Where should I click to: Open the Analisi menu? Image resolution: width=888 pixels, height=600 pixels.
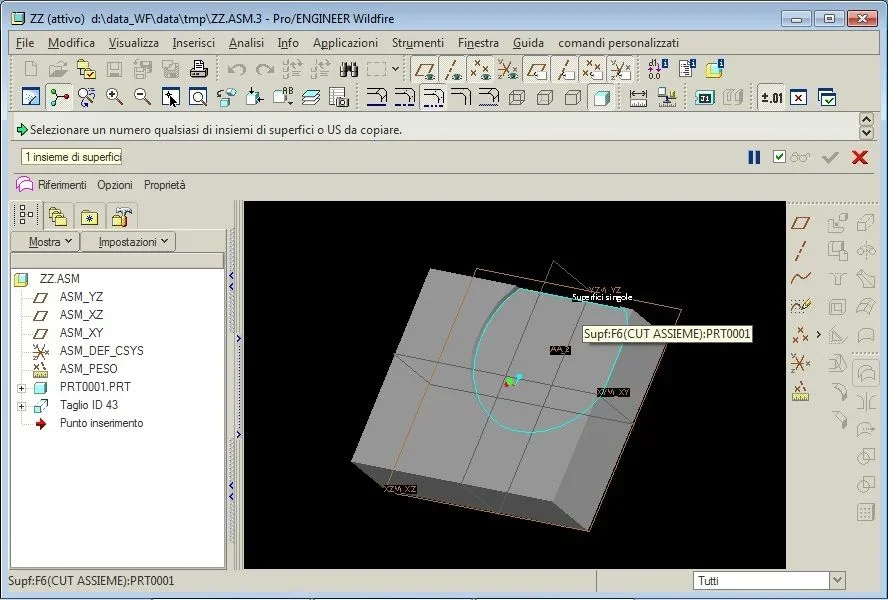[x=246, y=43]
